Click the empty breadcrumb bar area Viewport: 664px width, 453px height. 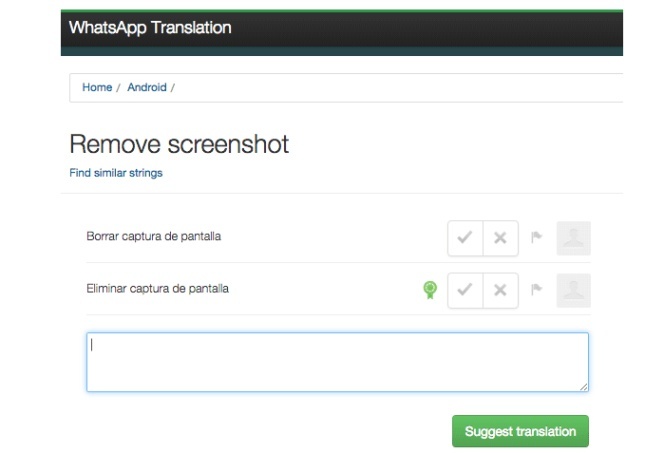(400, 88)
